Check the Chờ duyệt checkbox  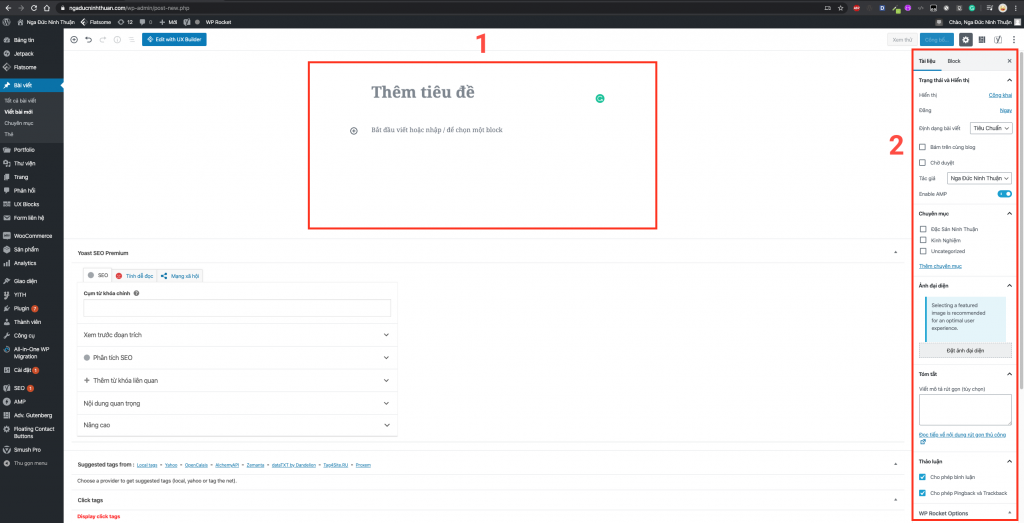click(x=922, y=163)
